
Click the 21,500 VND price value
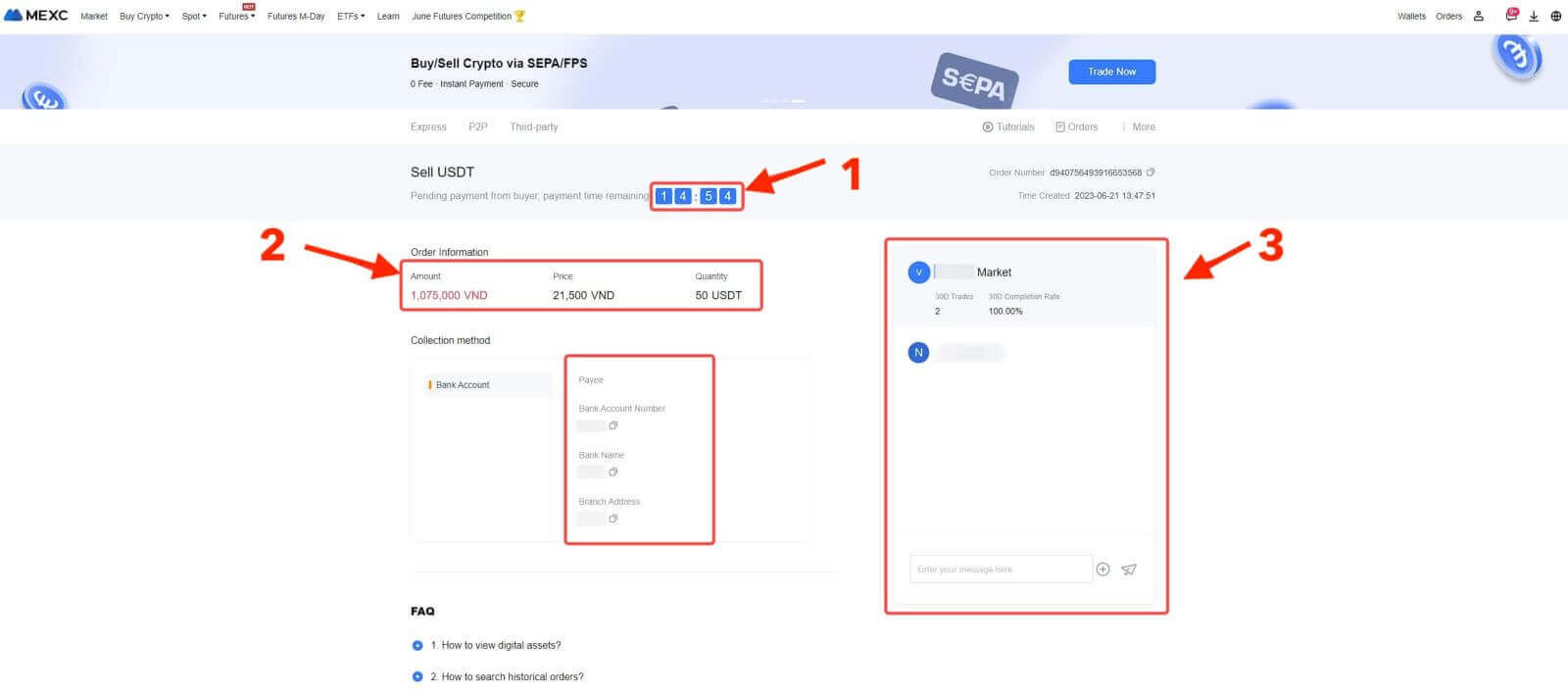tap(583, 295)
